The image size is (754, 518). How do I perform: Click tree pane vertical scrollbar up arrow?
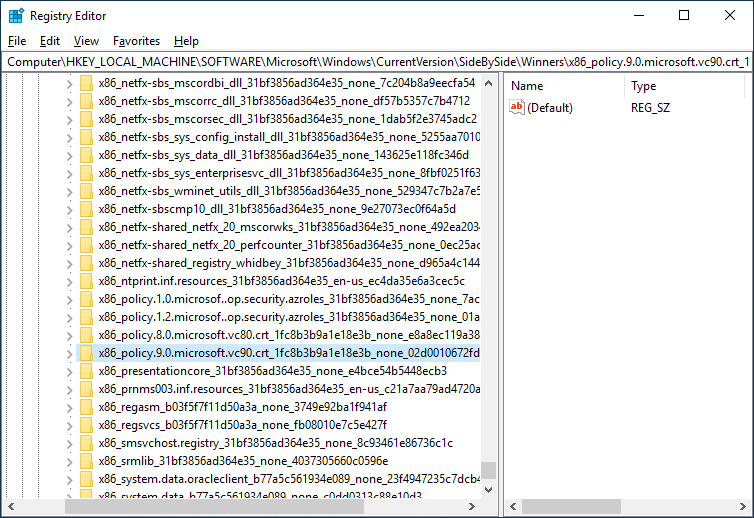click(x=489, y=83)
